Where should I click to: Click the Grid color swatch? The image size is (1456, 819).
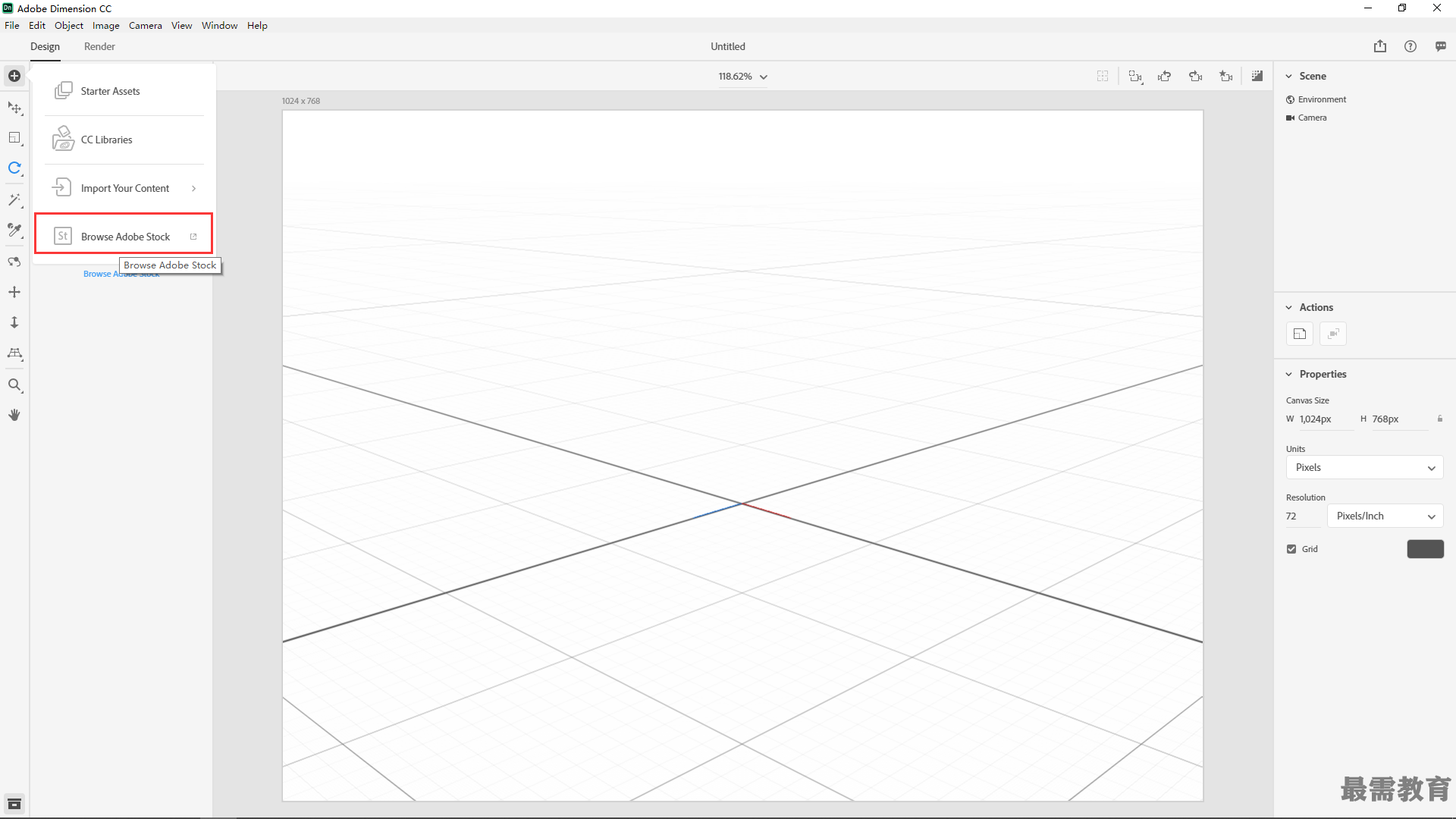point(1426,549)
